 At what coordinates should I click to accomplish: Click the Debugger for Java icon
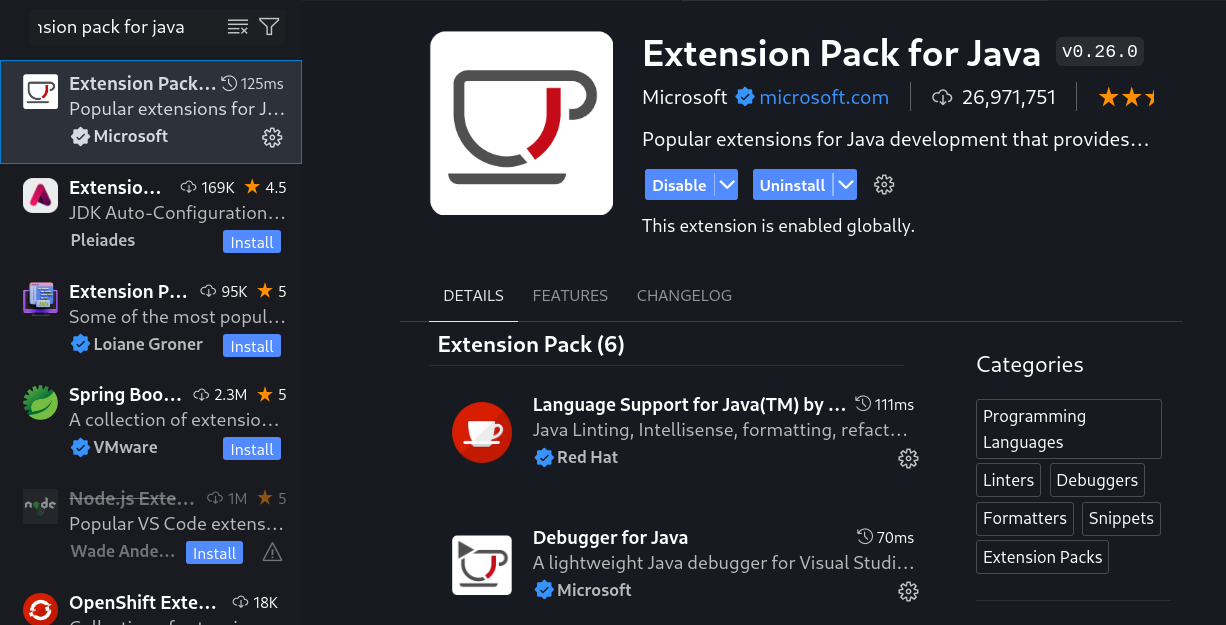click(x=482, y=565)
